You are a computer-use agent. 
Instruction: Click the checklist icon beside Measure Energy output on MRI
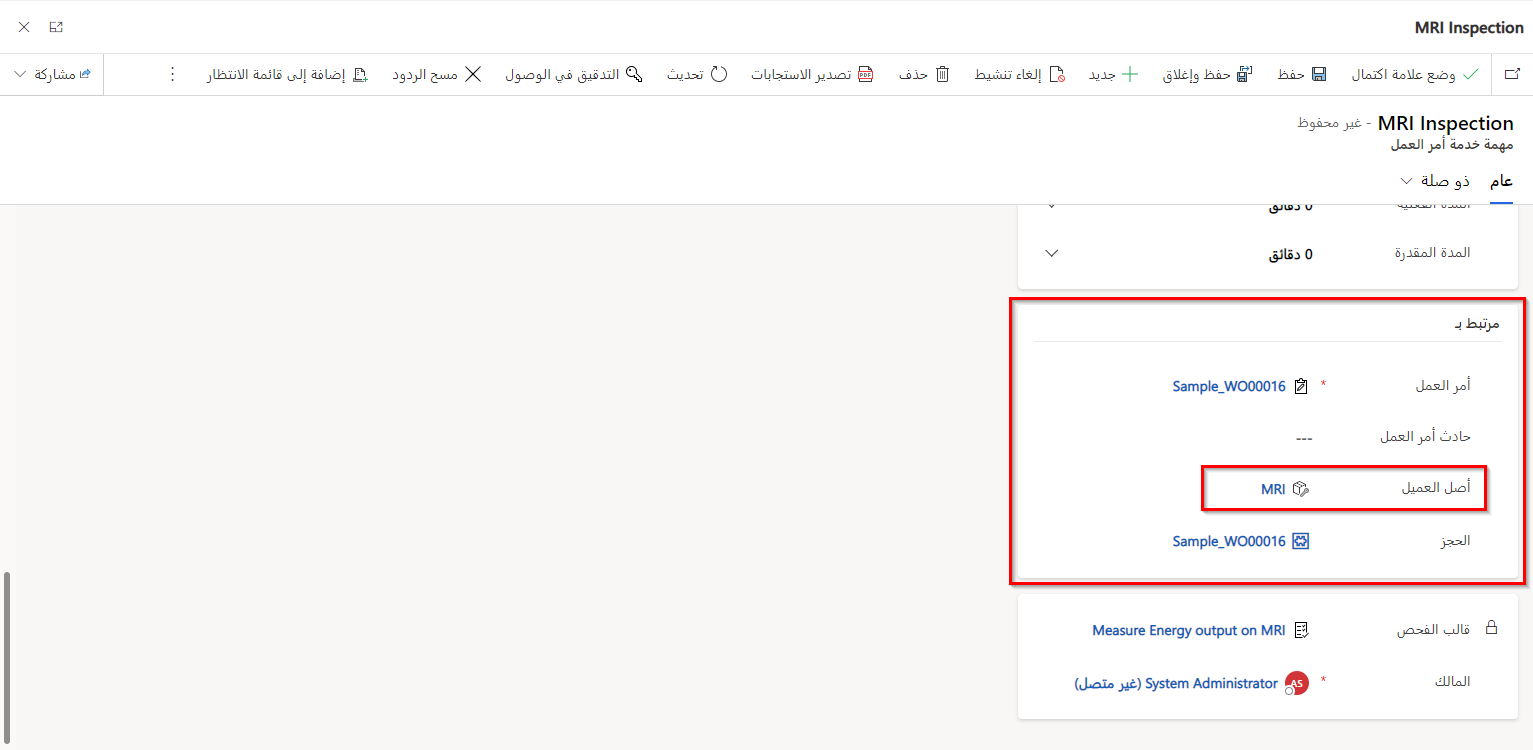pos(1301,630)
